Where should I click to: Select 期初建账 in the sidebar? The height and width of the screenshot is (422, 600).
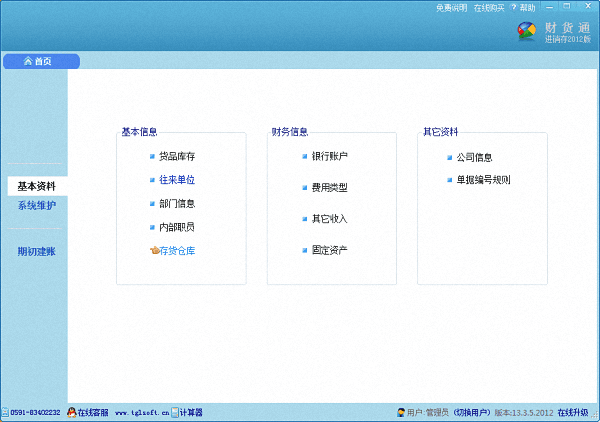[x=36, y=251]
